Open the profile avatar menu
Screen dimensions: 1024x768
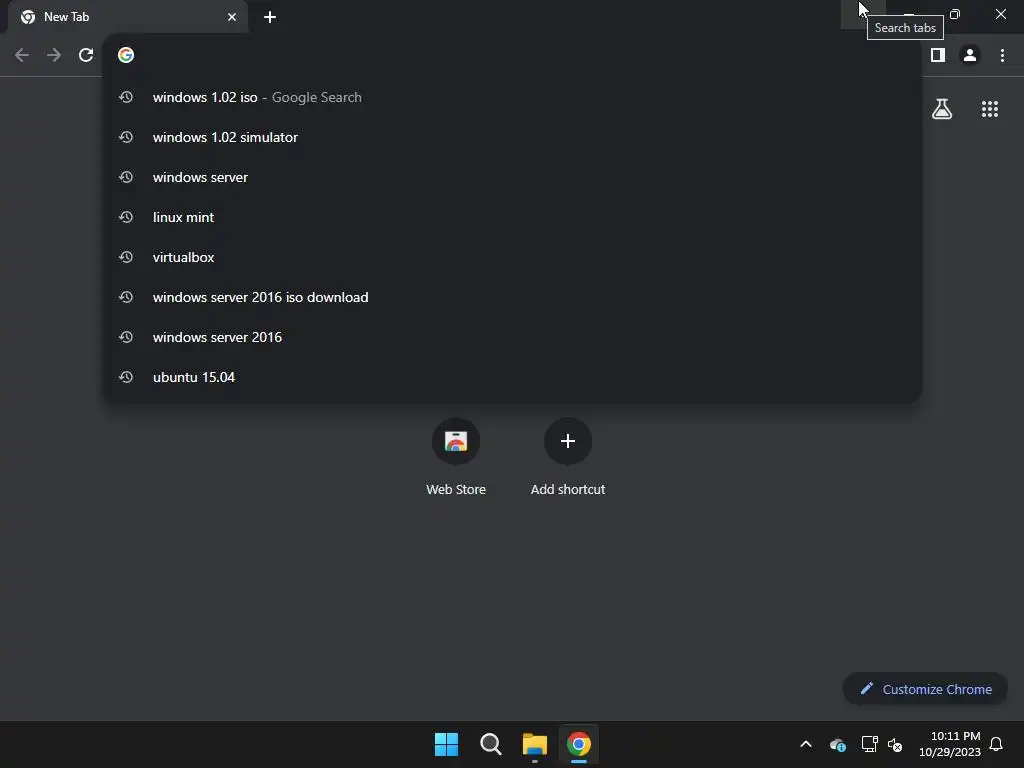(x=970, y=55)
